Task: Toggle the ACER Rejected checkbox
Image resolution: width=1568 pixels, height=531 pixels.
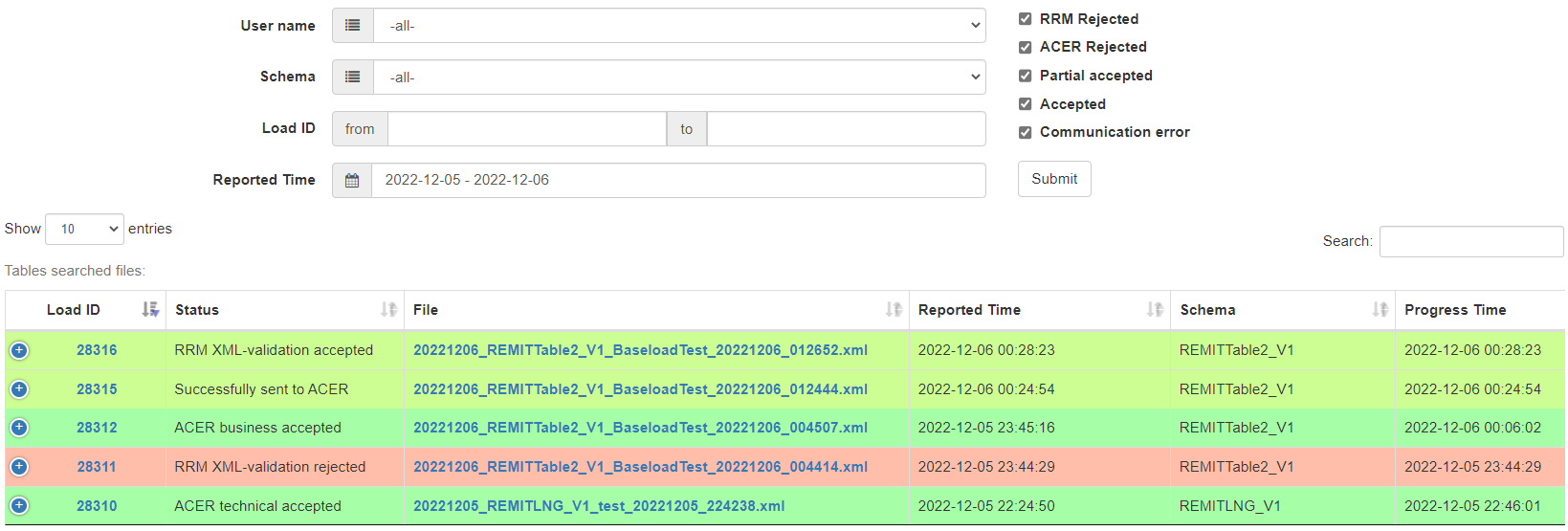Action: click(x=1026, y=47)
